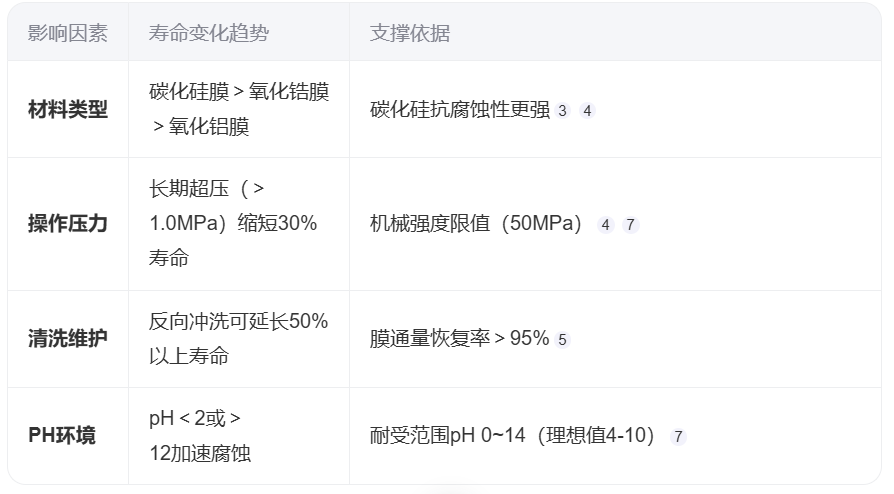Image resolution: width=894 pixels, height=494 pixels.
Task: Select the PH环境 row label
Action: [62, 436]
